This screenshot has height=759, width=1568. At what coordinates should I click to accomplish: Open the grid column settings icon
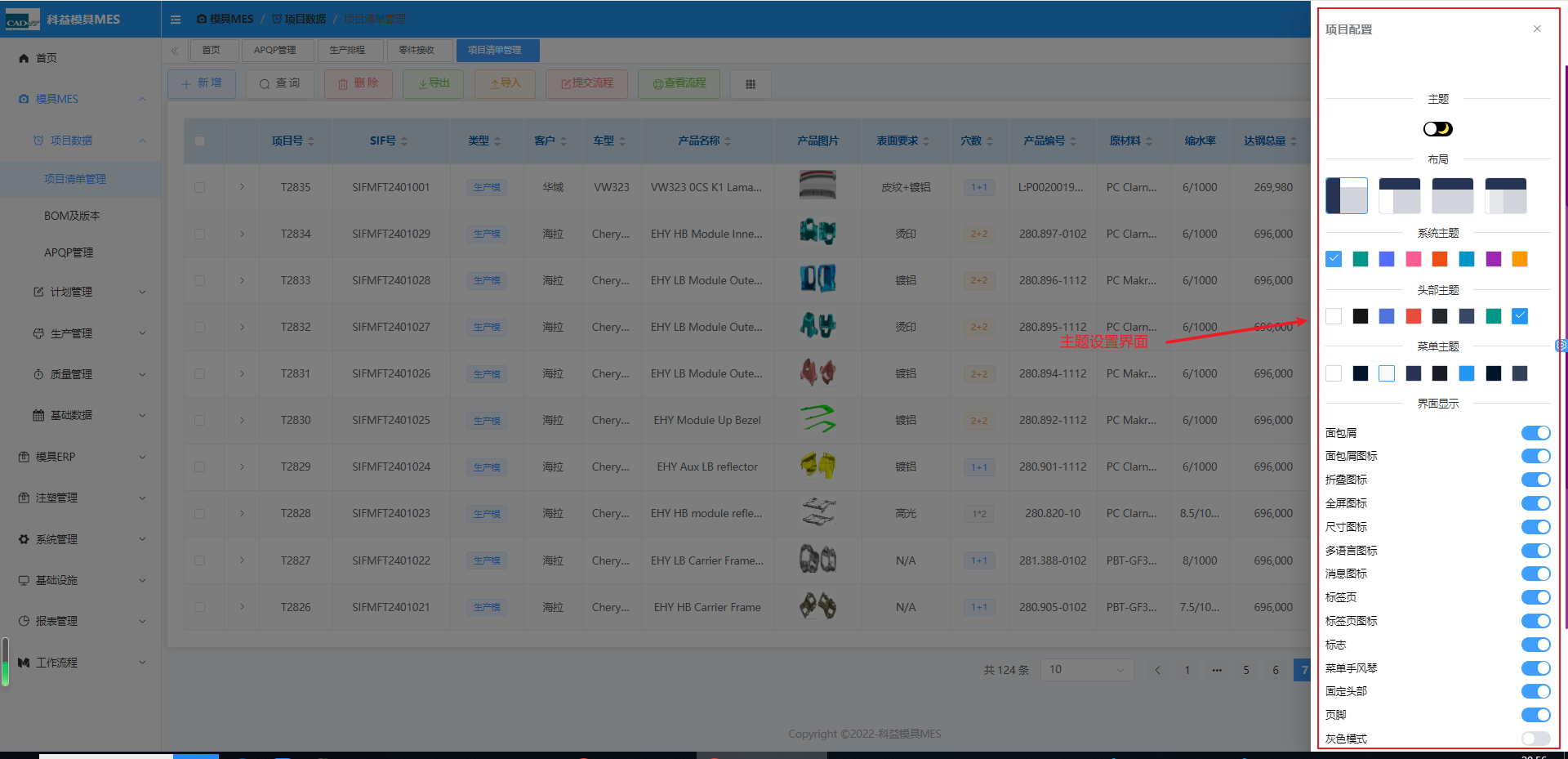751,83
